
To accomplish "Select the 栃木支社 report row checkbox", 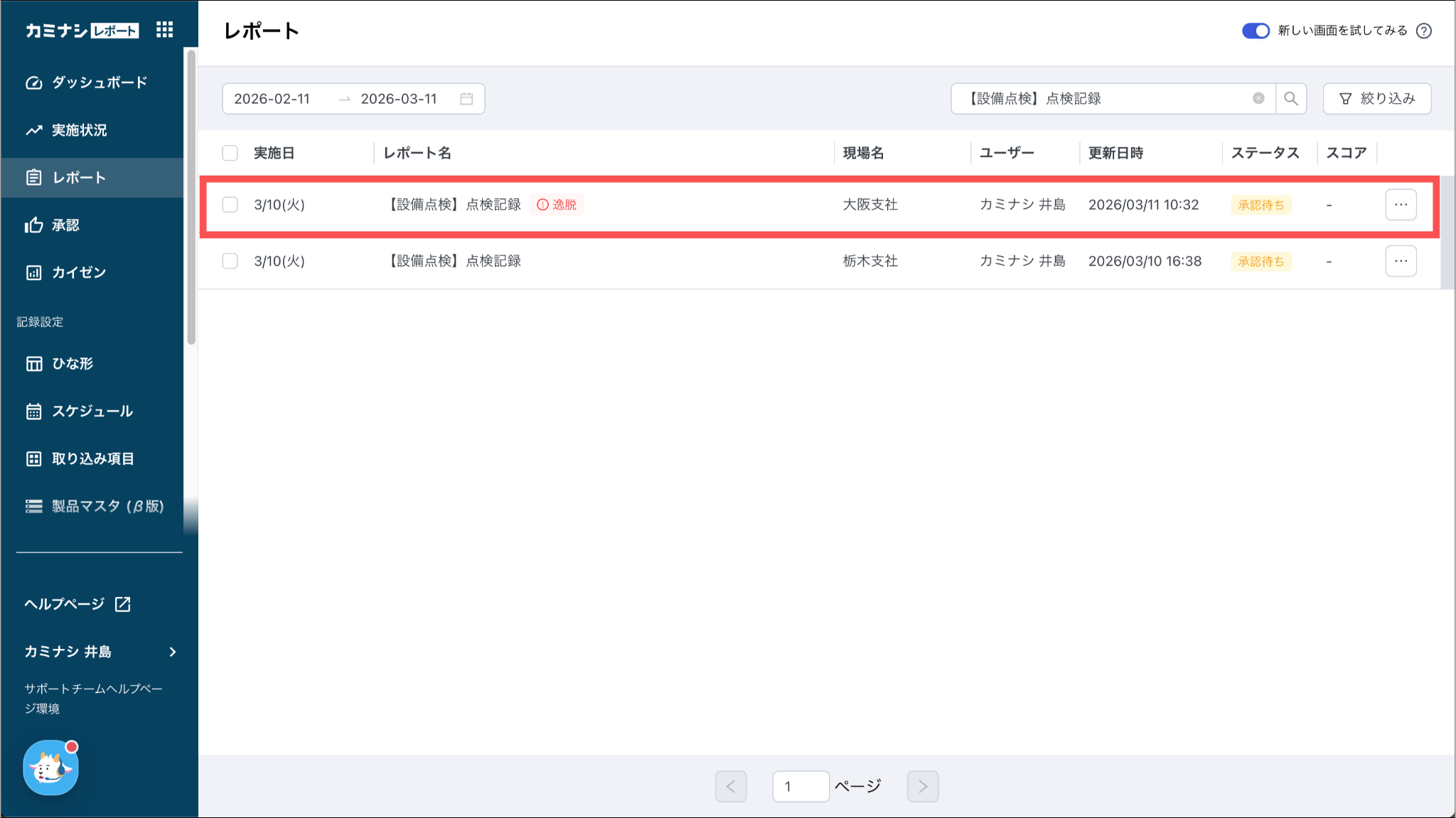I will [230, 261].
